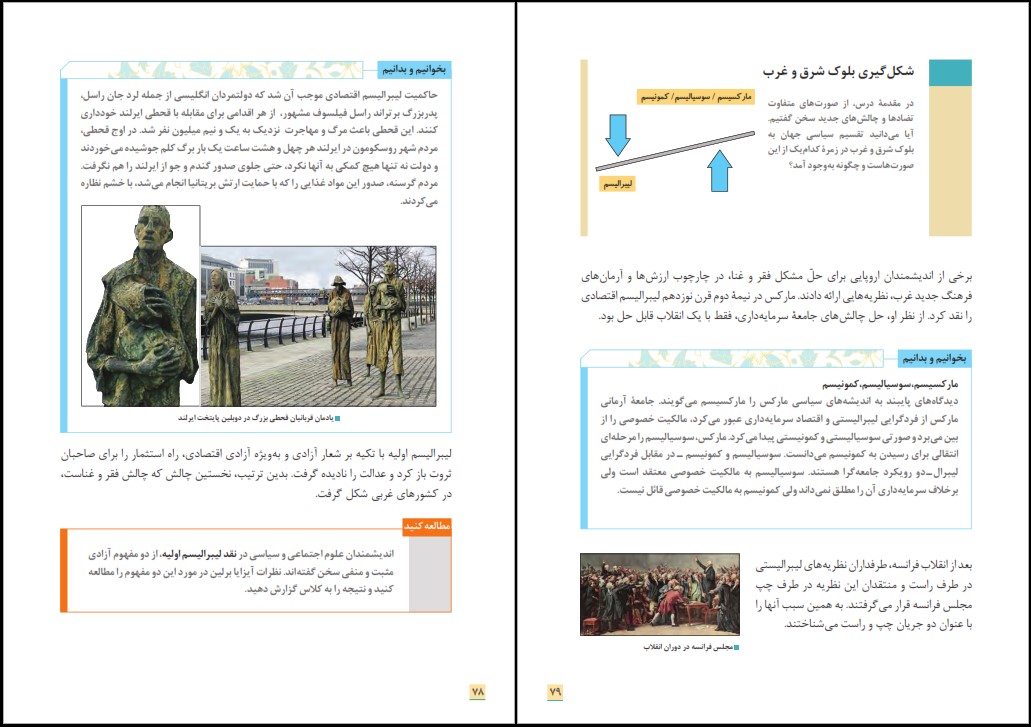Click the bold subheading "مارکسیسم، سوسیالیسم، کمونیسم" in the blue box
The height and width of the screenshot is (727, 1031).
[890, 384]
